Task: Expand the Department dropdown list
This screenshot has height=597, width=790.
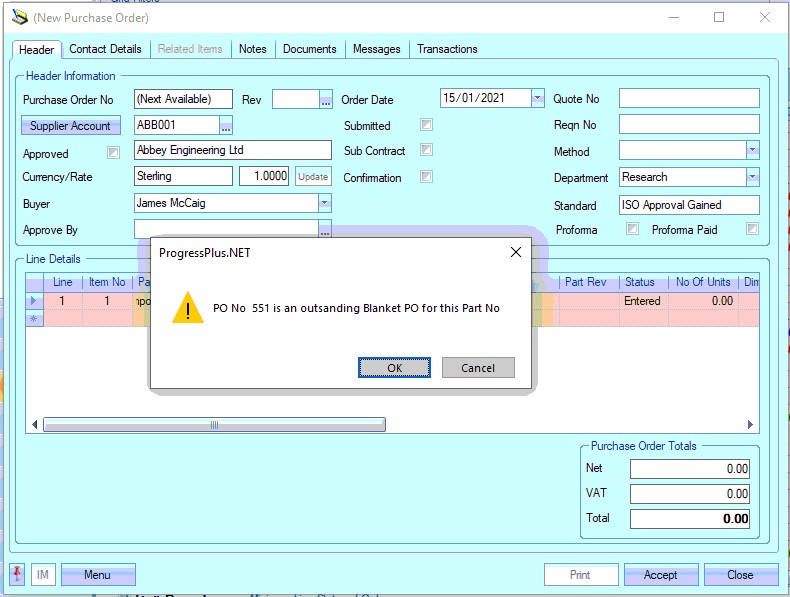Action: [752, 177]
